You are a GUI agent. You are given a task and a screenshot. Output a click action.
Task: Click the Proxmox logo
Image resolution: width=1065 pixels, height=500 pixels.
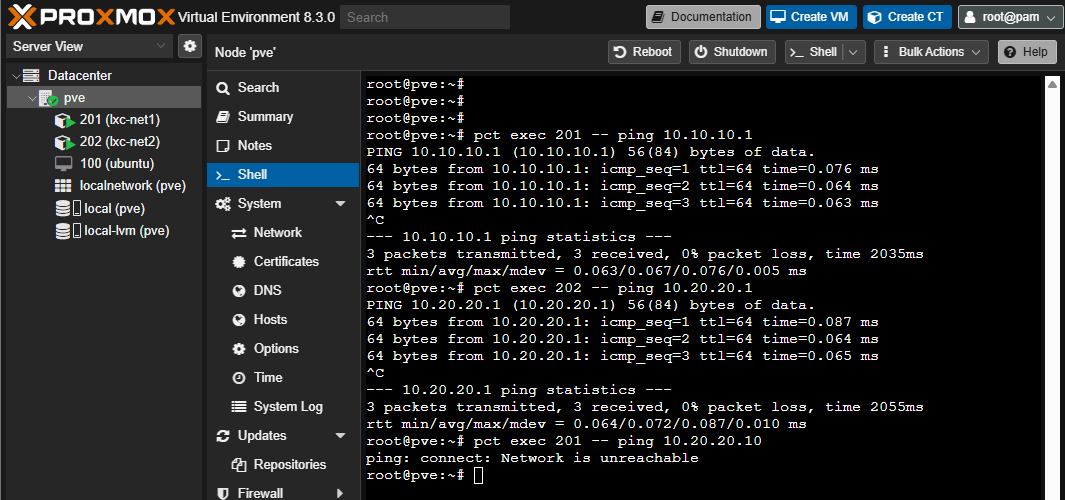click(93, 17)
